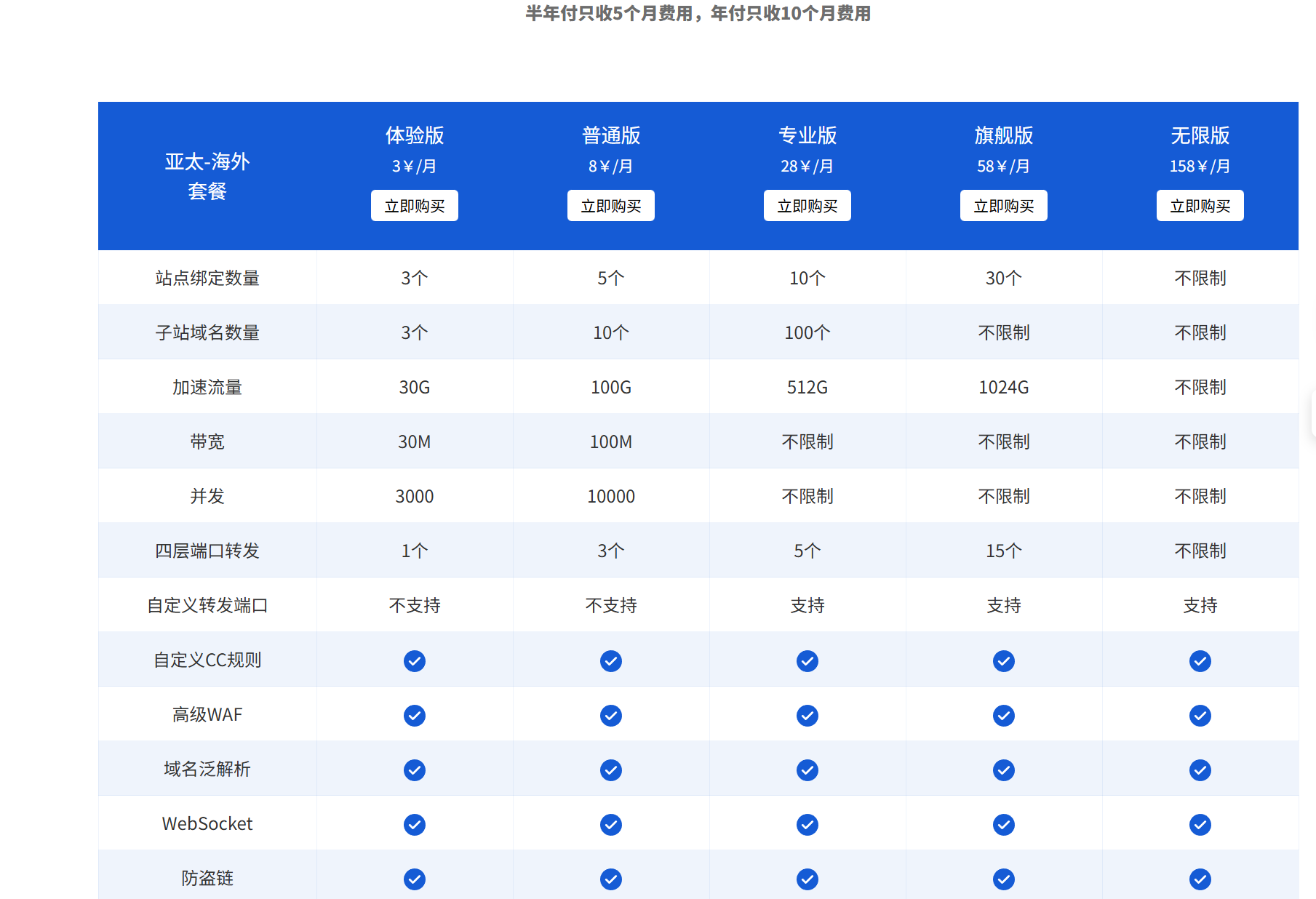1316x899 pixels.
Task: Click the 自定义CC规则 checkmark for 无限版
Action: [x=1200, y=660]
